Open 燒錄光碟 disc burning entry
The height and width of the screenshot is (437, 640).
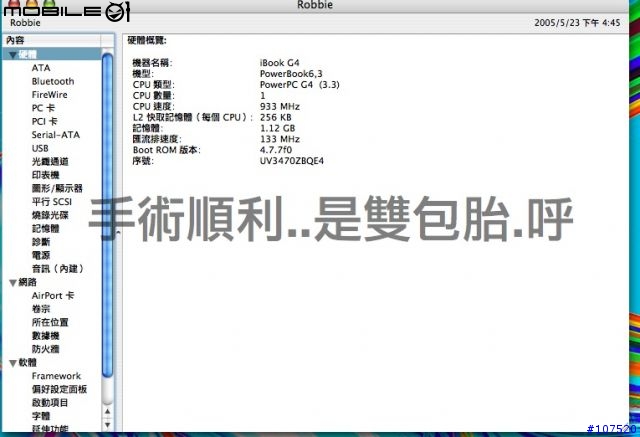point(50,215)
